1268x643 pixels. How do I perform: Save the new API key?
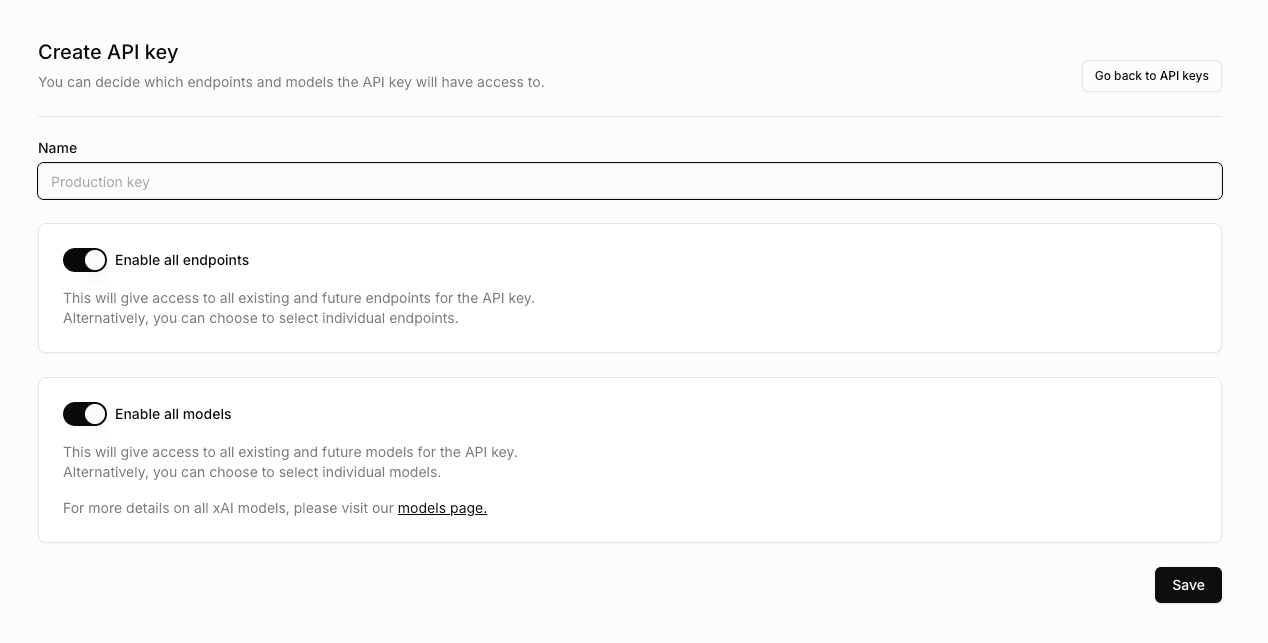point(1188,585)
